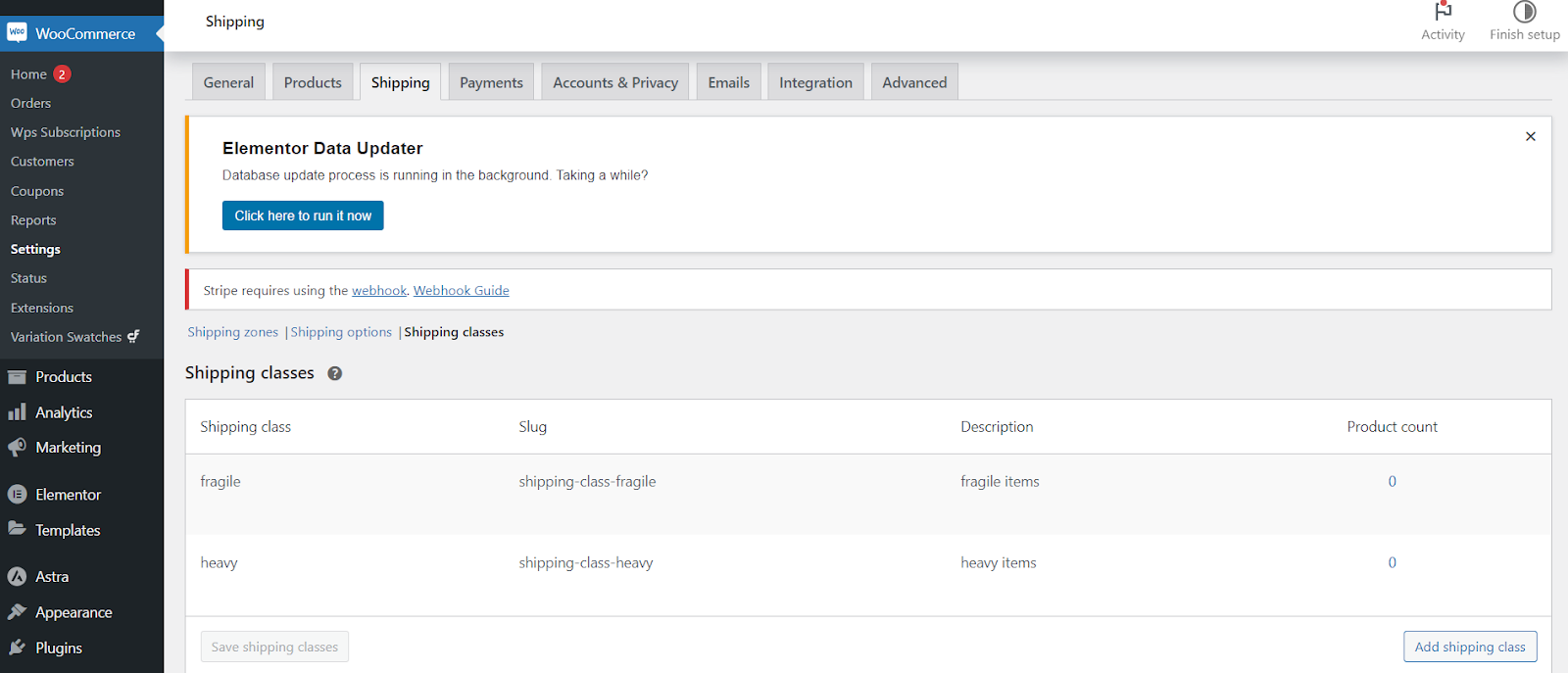The width and height of the screenshot is (1568, 673).
Task: Click the Products box icon in sidebar
Action: coord(17,376)
